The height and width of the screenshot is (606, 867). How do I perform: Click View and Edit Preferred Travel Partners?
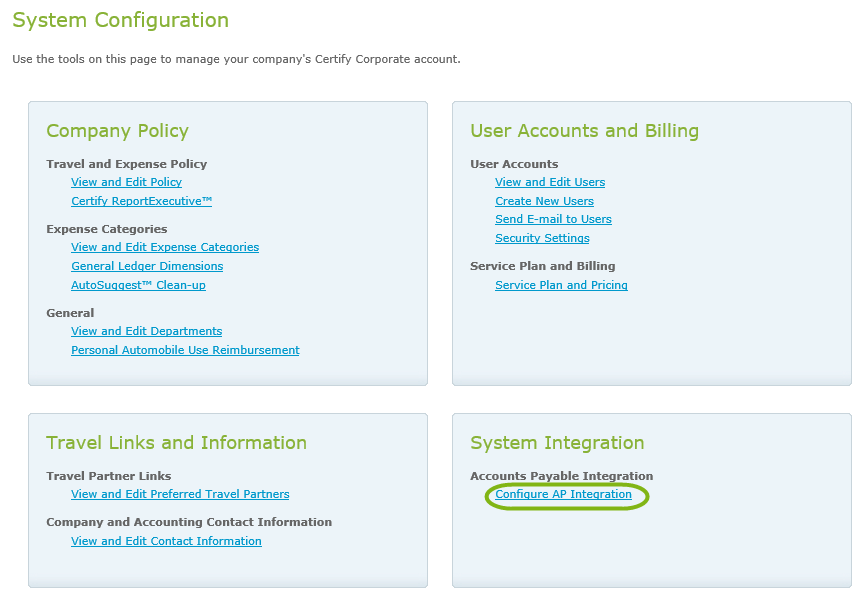[x=180, y=494]
